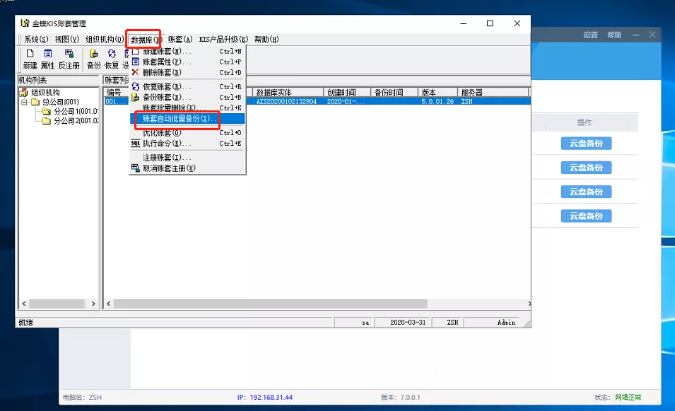Choose 执行命令(E) SQL menu entry
The image size is (675, 411).
(186, 143)
